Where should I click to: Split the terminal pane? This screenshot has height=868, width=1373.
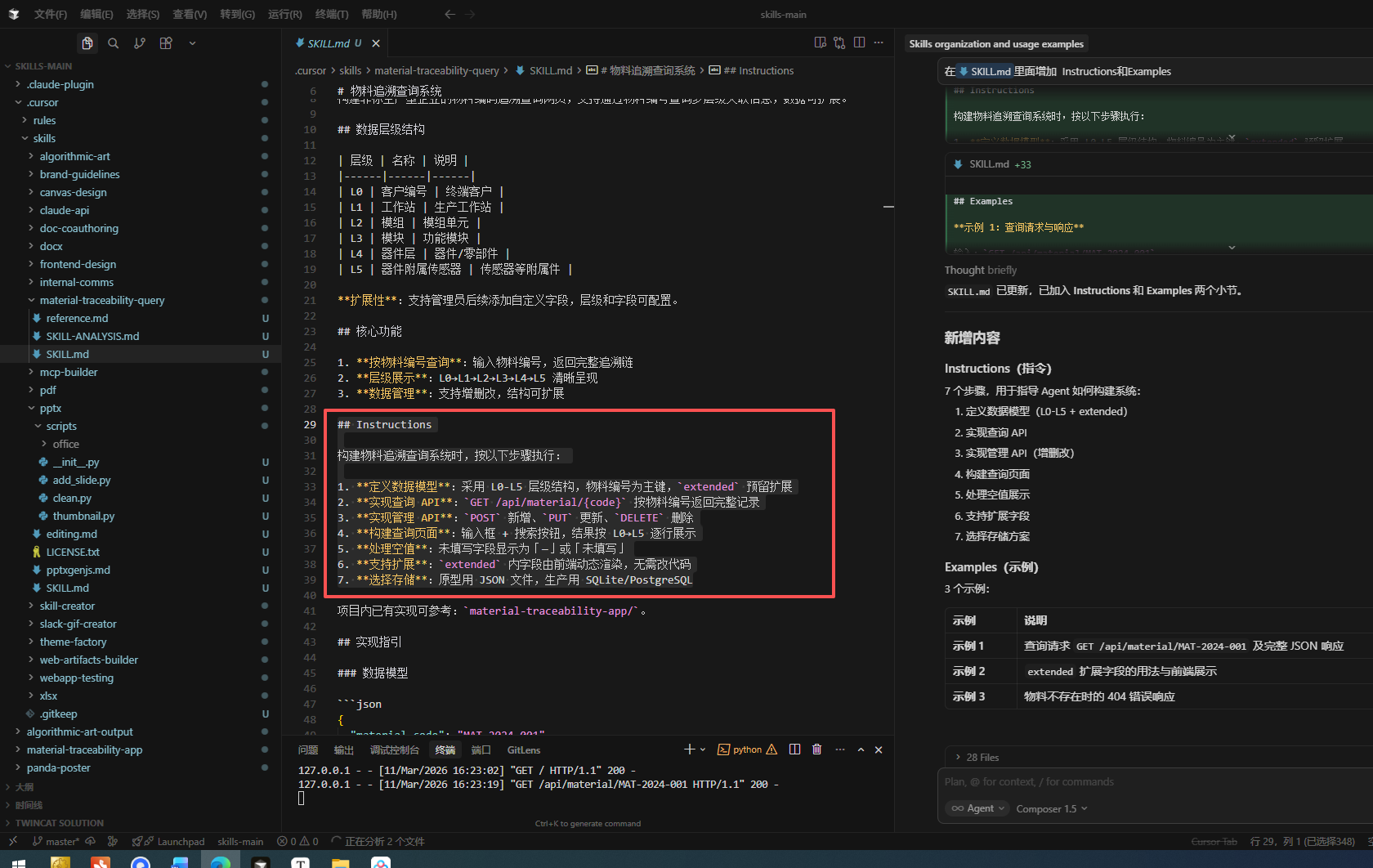click(x=794, y=749)
